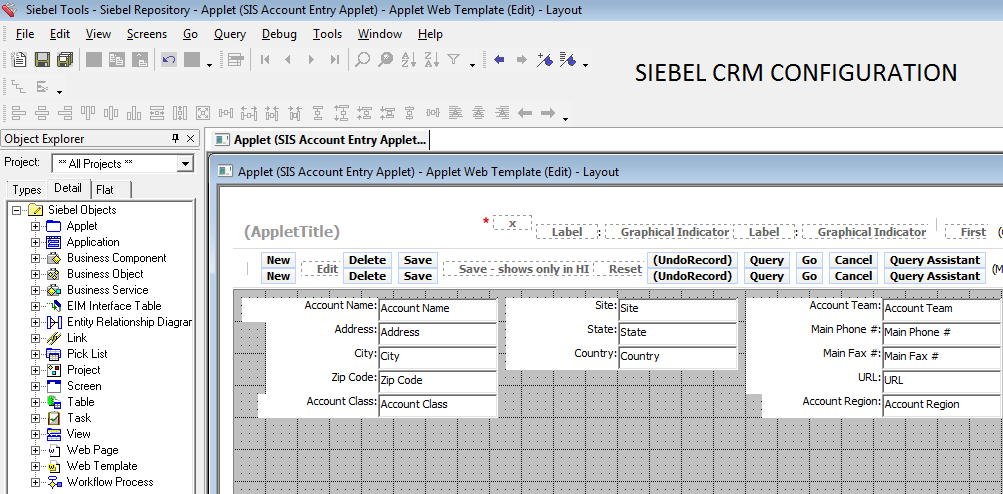Select the Zip Code field control
The height and width of the screenshot is (494, 1003).
pos(438,380)
